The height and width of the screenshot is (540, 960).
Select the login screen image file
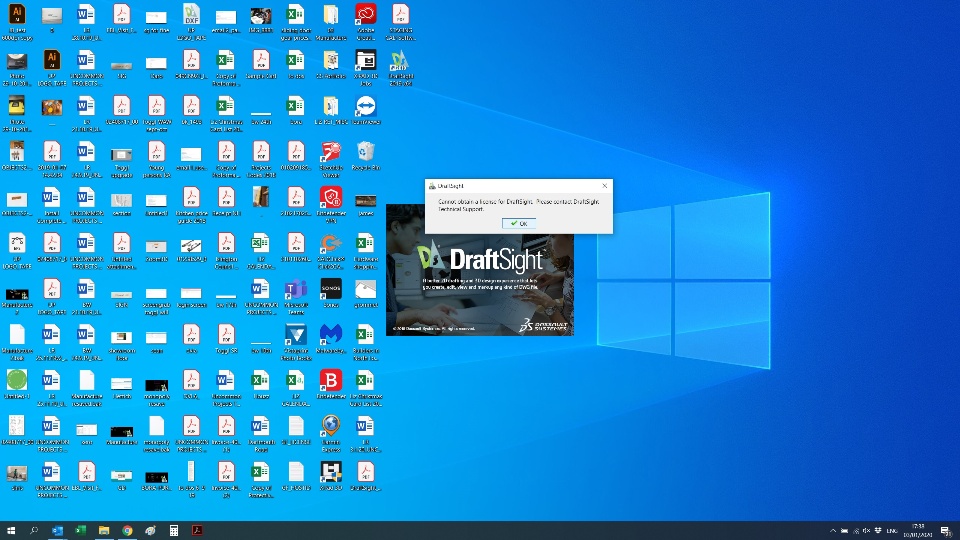191,295
